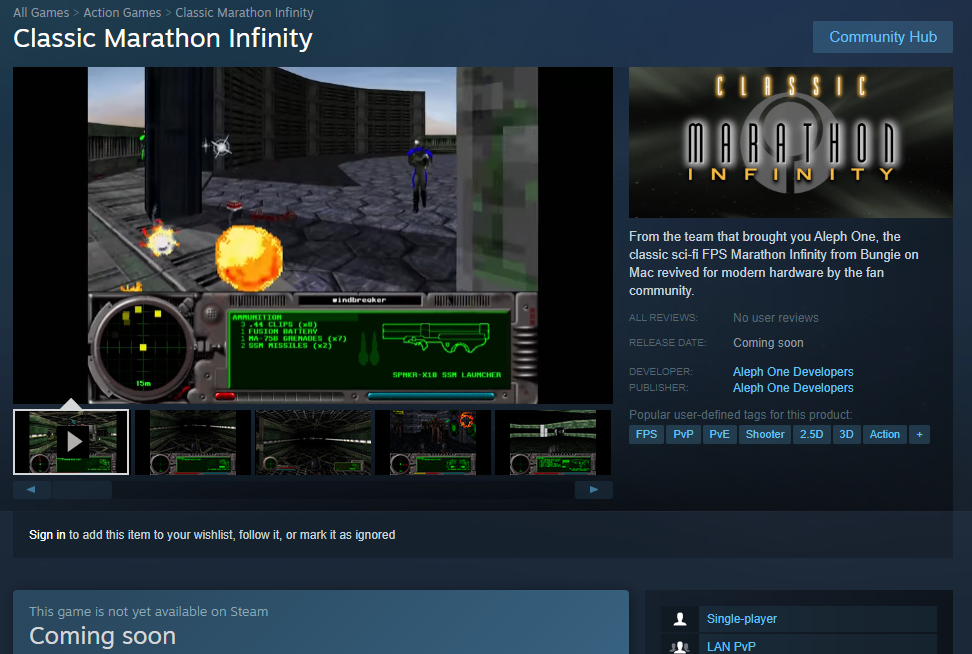Click the thumbnail strip scrollbar handle
The height and width of the screenshot is (654, 972).
click(82, 490)
